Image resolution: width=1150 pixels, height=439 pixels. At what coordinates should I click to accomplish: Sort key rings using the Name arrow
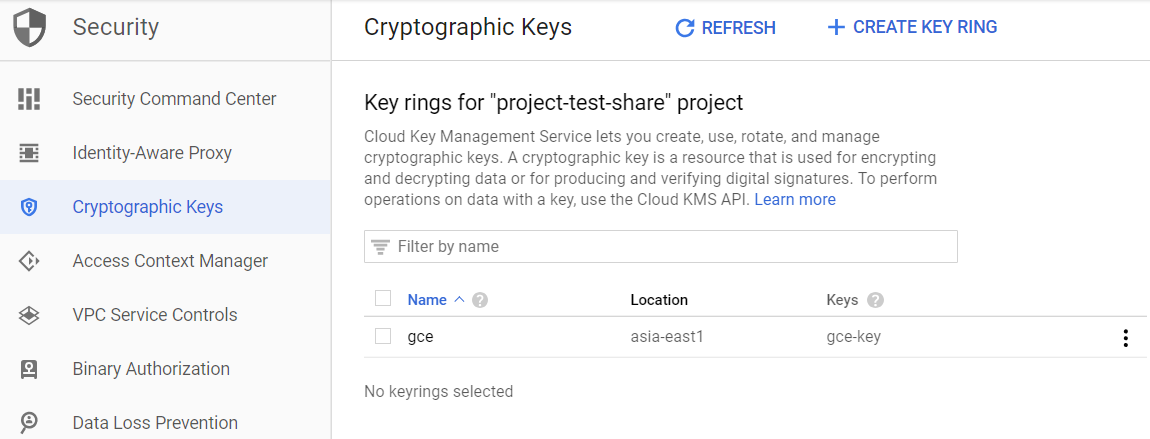(459, 299)
